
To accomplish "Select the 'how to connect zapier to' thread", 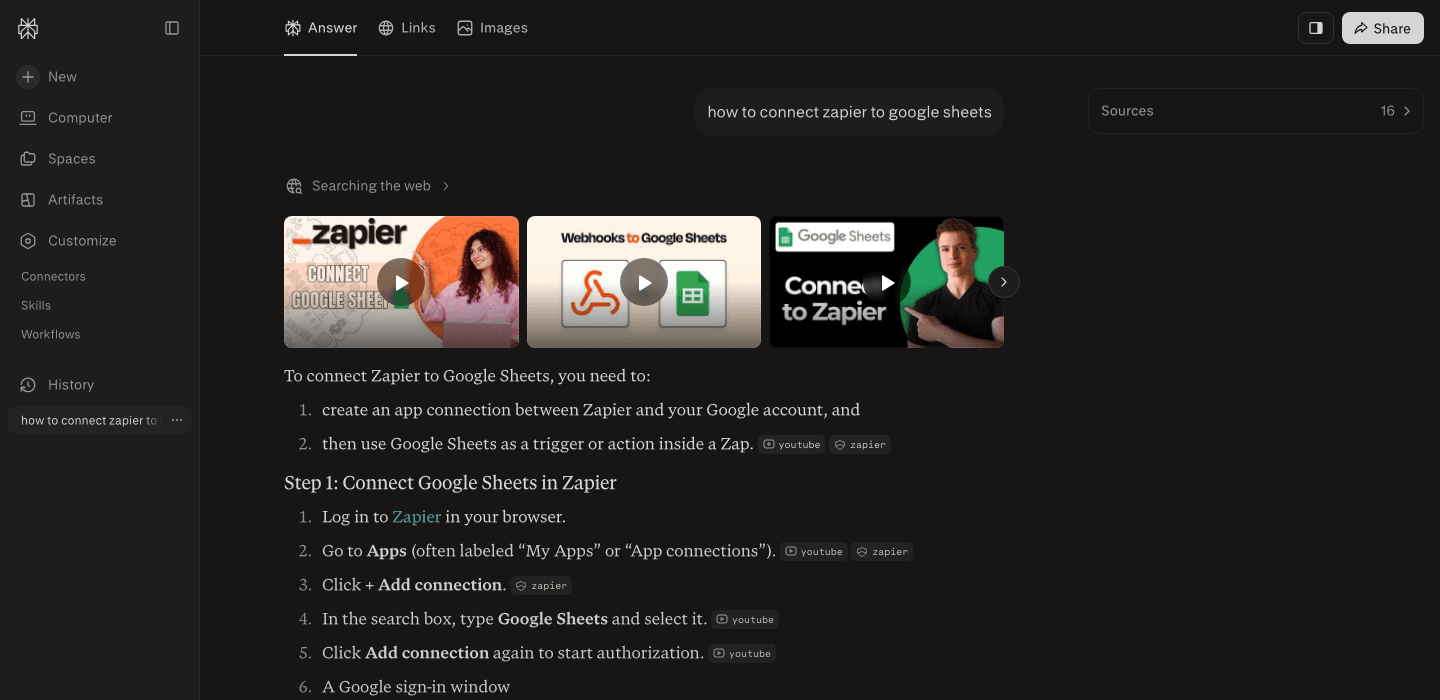I will 88,421.
